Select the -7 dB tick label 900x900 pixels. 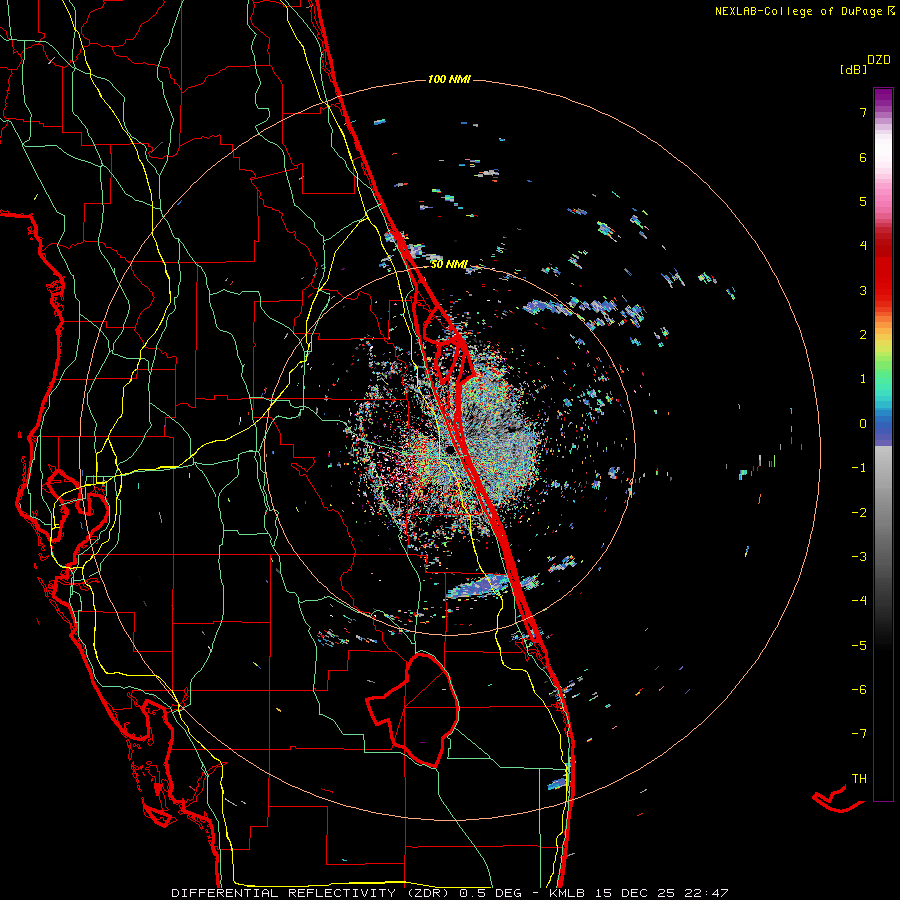click(859, 734)
